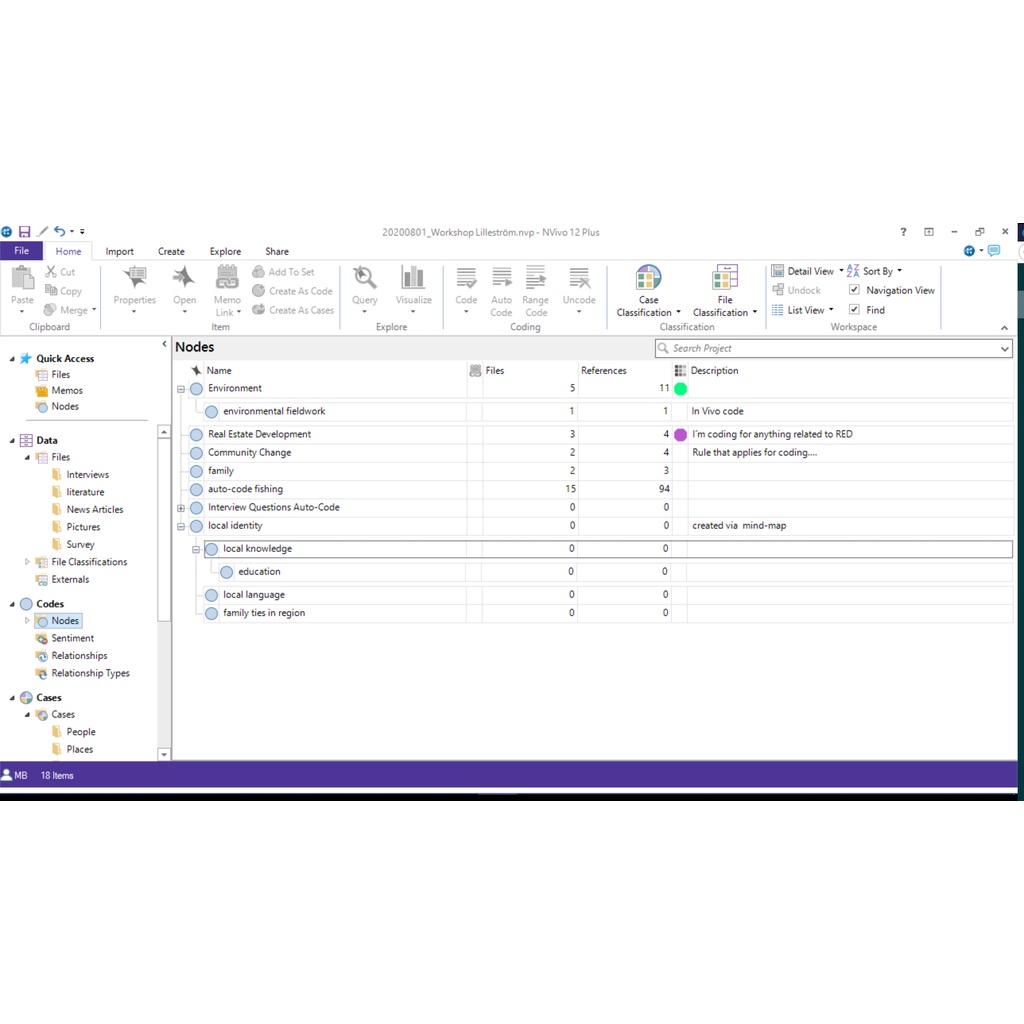Expand Interview Questions Auto-Code node
Screen dimensions: 1024x1024
click(181, 507)
